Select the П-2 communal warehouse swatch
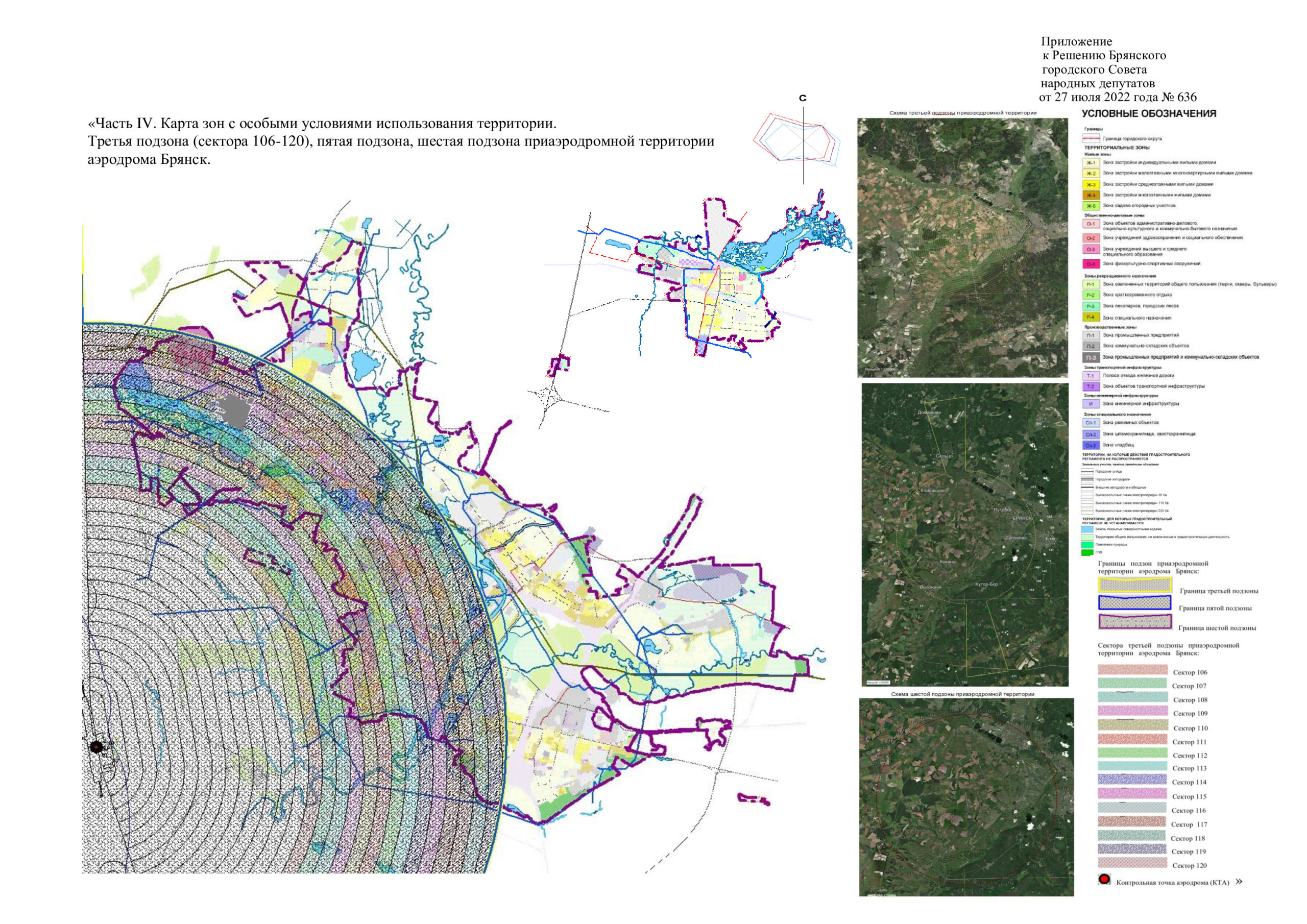Viewport: 1307px width, 924px height. click(x=1090, y=346)
